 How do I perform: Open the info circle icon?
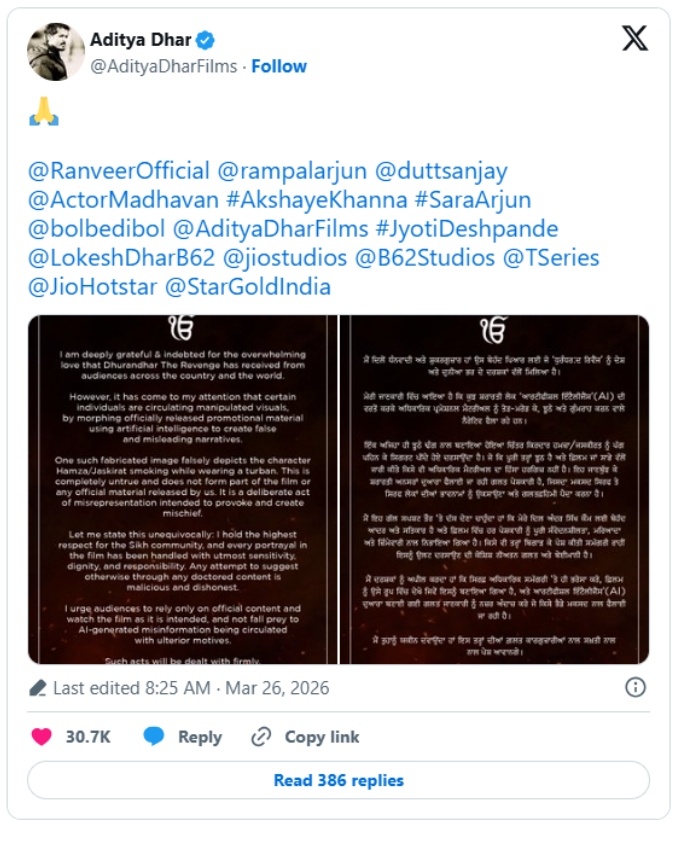coord(635,687)
